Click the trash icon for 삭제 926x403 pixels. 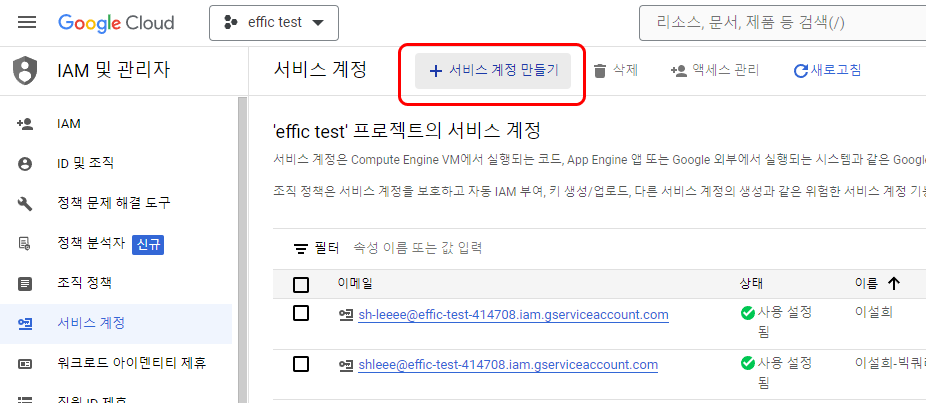(x=600, y=70)
